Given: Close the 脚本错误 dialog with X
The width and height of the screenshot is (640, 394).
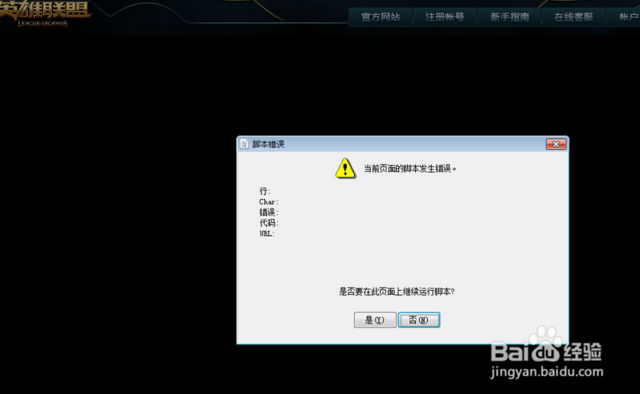Looking at the screenshot, I should coord(556,144).
